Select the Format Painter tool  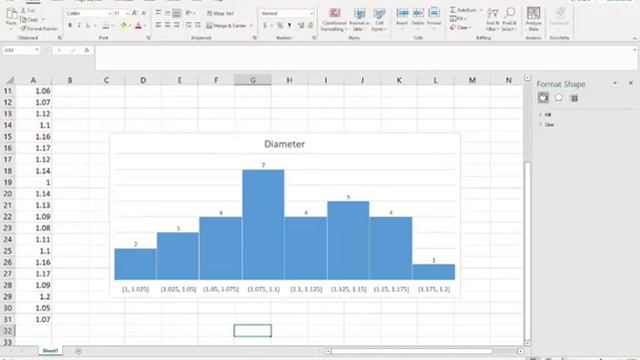point(39,29)
